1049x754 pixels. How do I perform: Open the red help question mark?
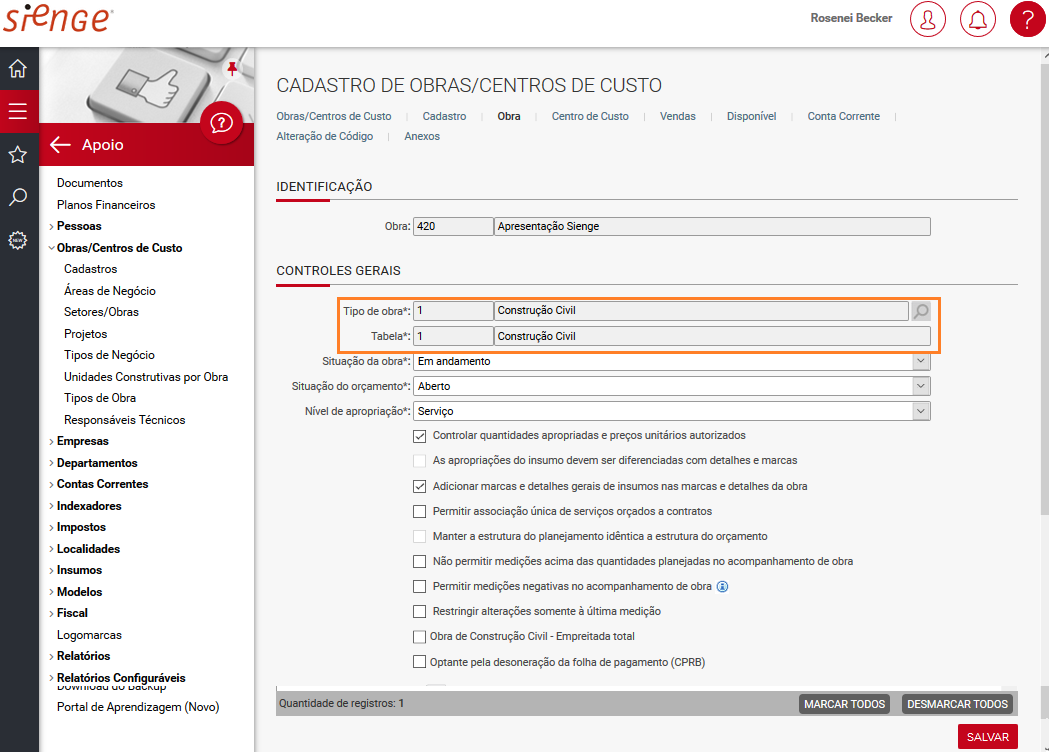[1028, 19]
